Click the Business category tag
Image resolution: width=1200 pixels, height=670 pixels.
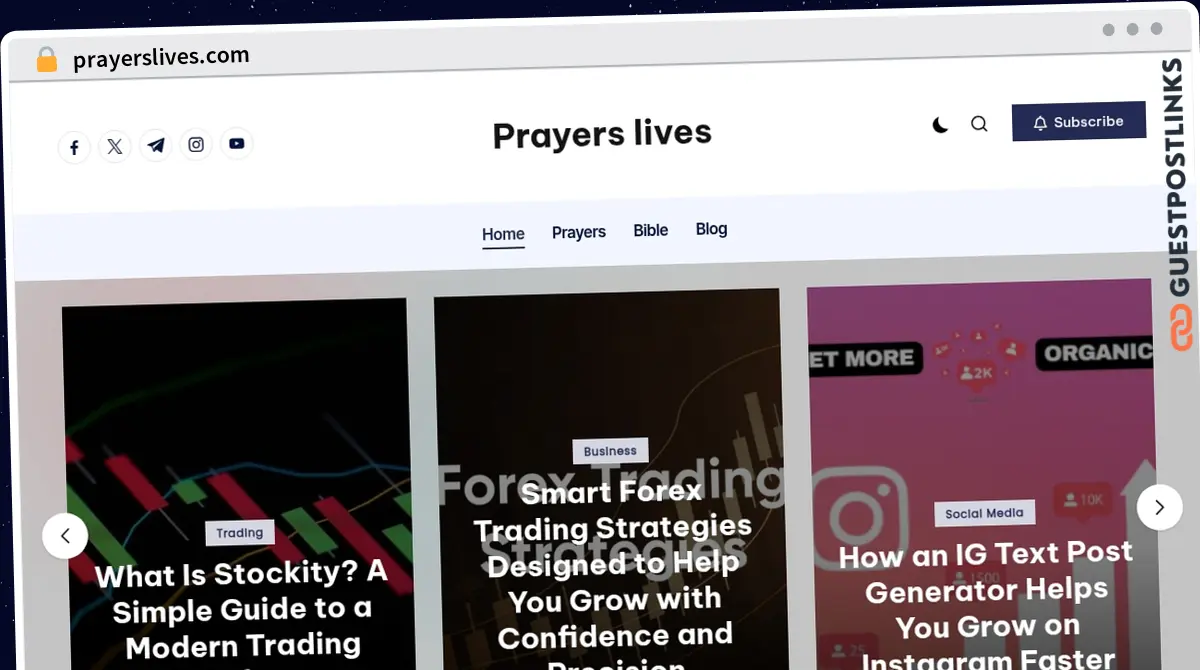pyautogui.click(x=610, y=451)
